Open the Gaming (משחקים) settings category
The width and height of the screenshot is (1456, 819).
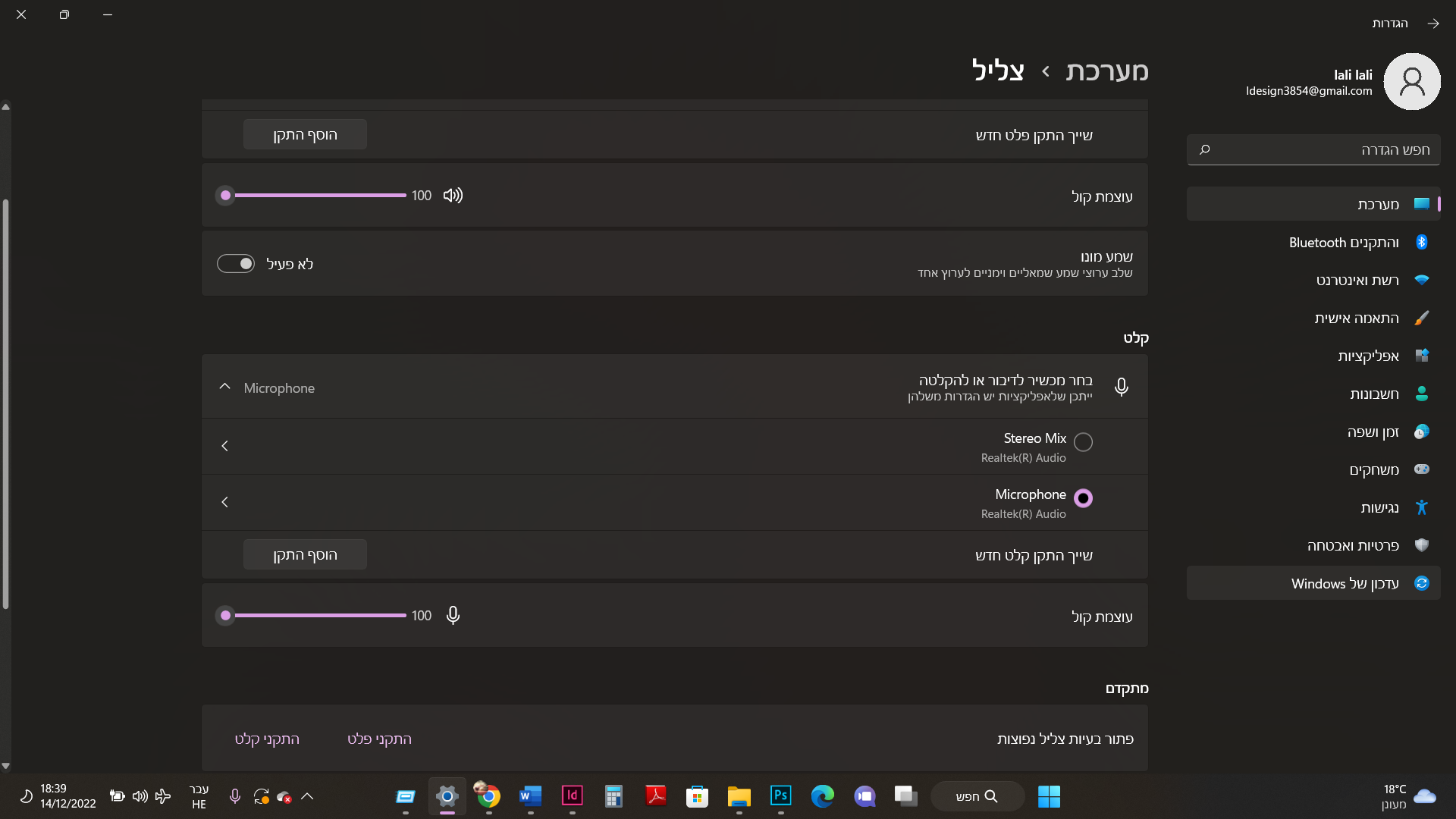(1373, 469)
